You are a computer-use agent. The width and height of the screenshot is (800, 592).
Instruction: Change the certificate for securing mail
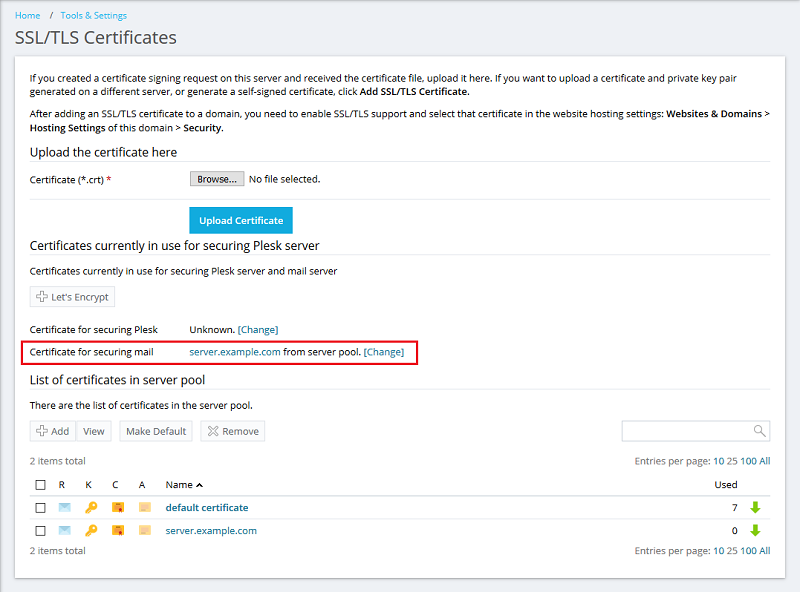[384, 352]
